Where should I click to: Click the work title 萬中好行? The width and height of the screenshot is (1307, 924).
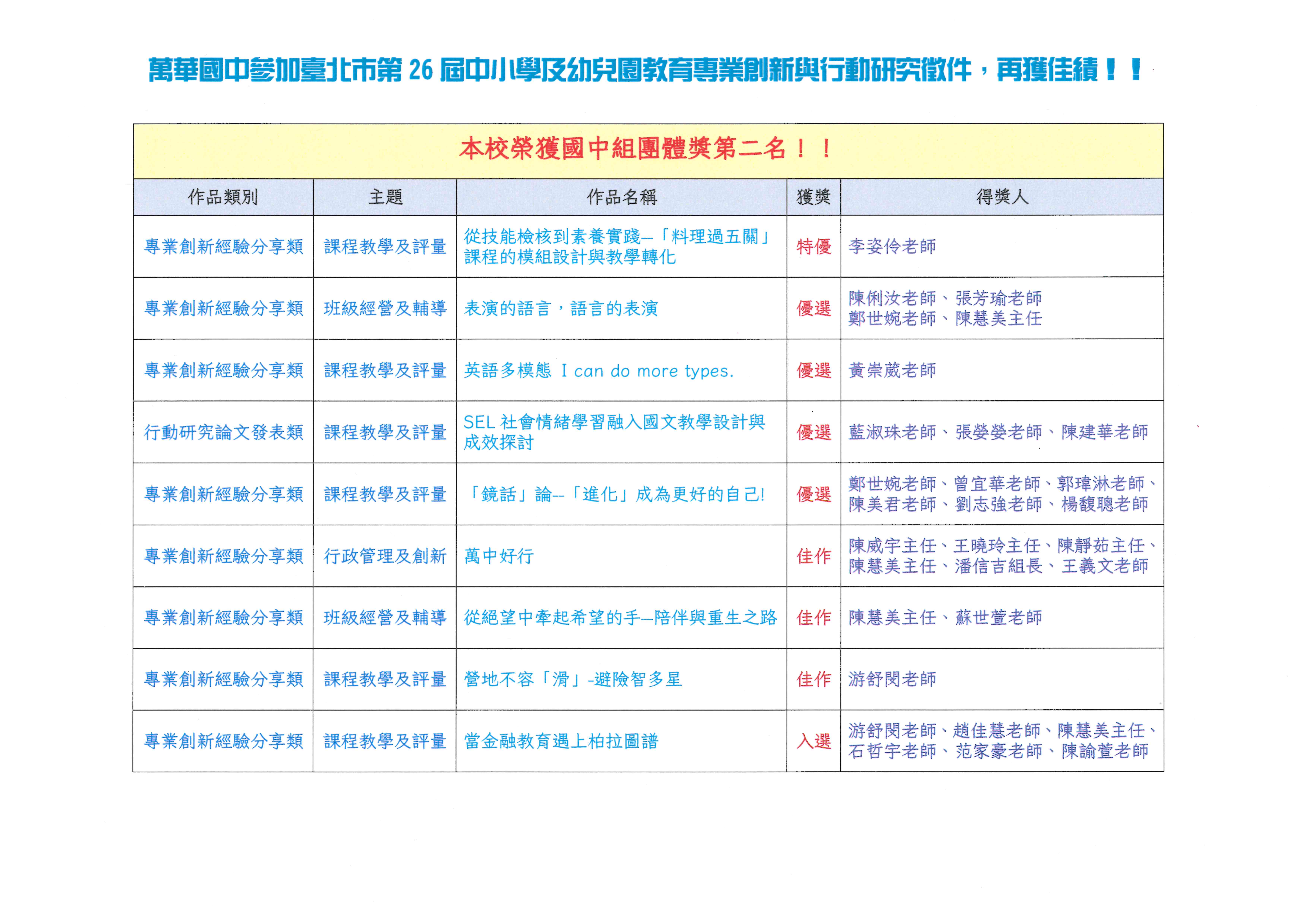tap(499, 556)
